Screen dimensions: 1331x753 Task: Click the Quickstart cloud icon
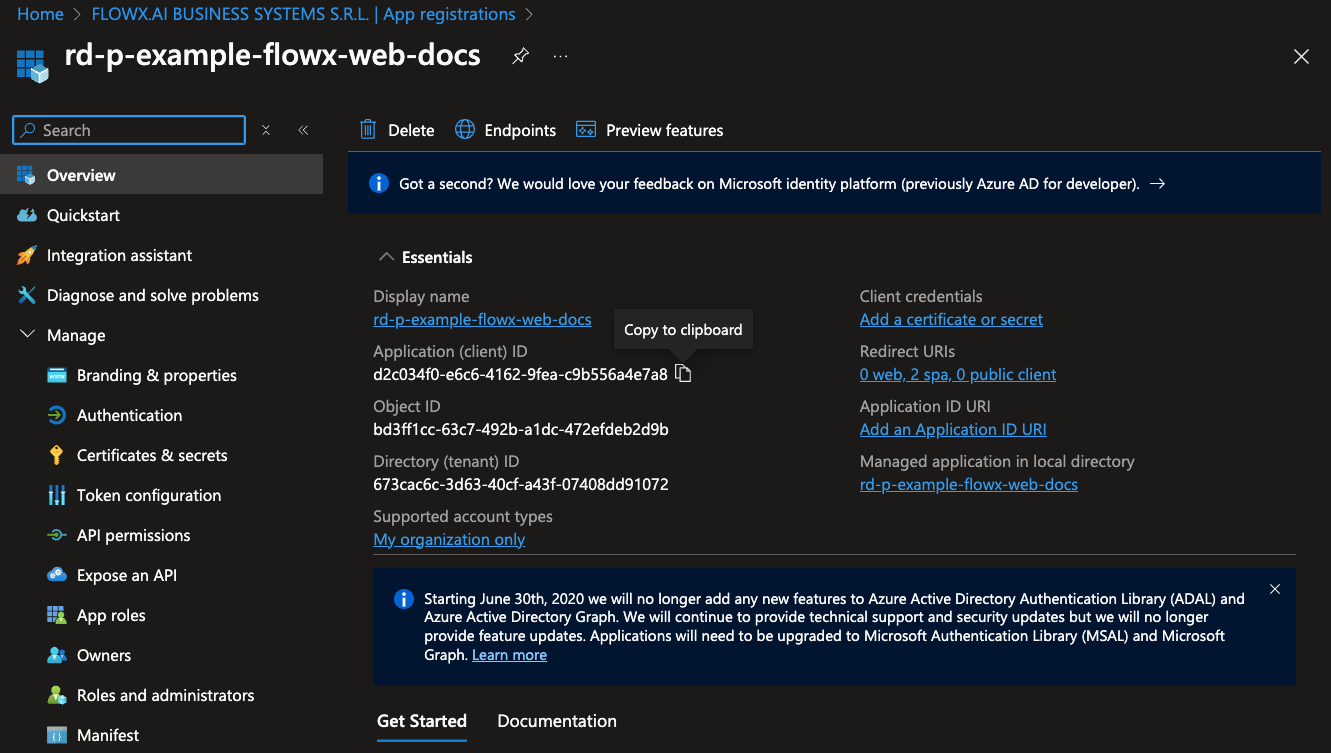[27, 215]
